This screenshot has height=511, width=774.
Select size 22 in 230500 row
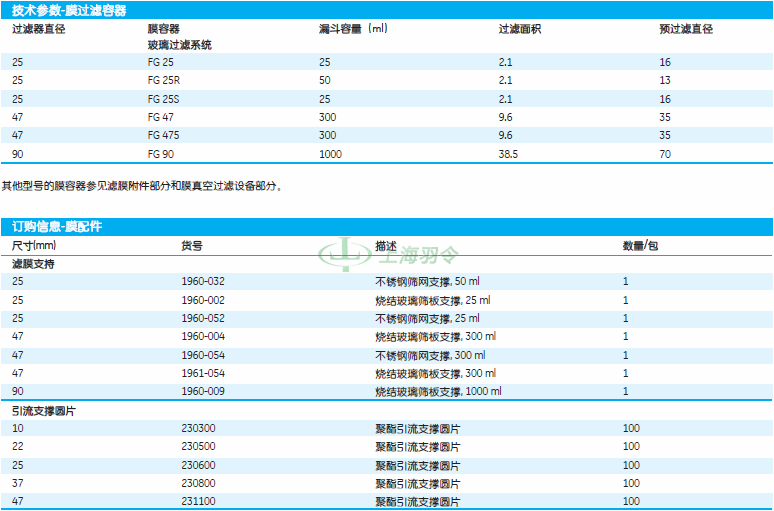18,446
